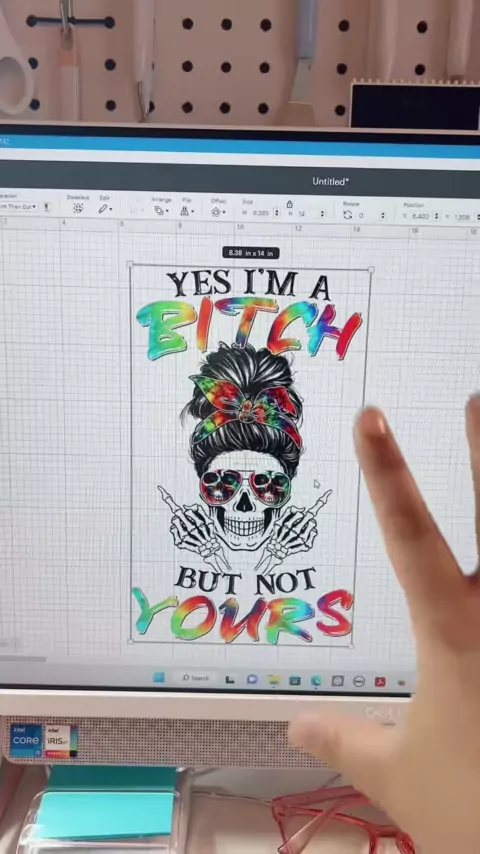Open Microsoft Edge from the taskbar
The height and width of the screenshot is (854, 480).
tap(316, 680)
